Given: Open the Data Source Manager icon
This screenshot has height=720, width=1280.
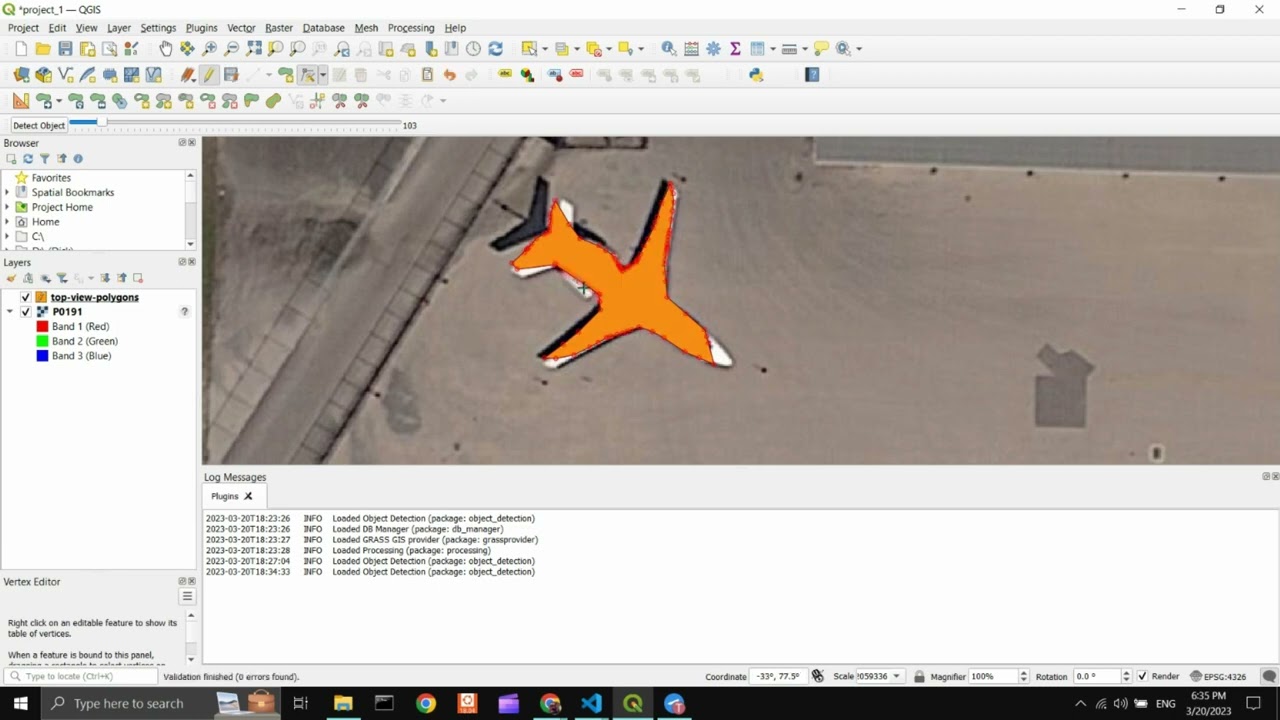Looking at the screenshot, I should [x=21, y=75].
